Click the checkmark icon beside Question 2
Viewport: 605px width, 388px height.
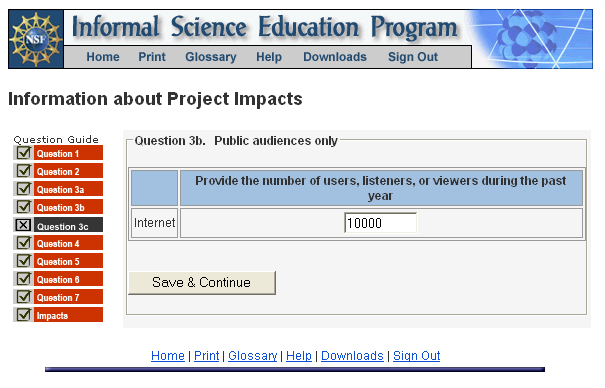[24, 170]
